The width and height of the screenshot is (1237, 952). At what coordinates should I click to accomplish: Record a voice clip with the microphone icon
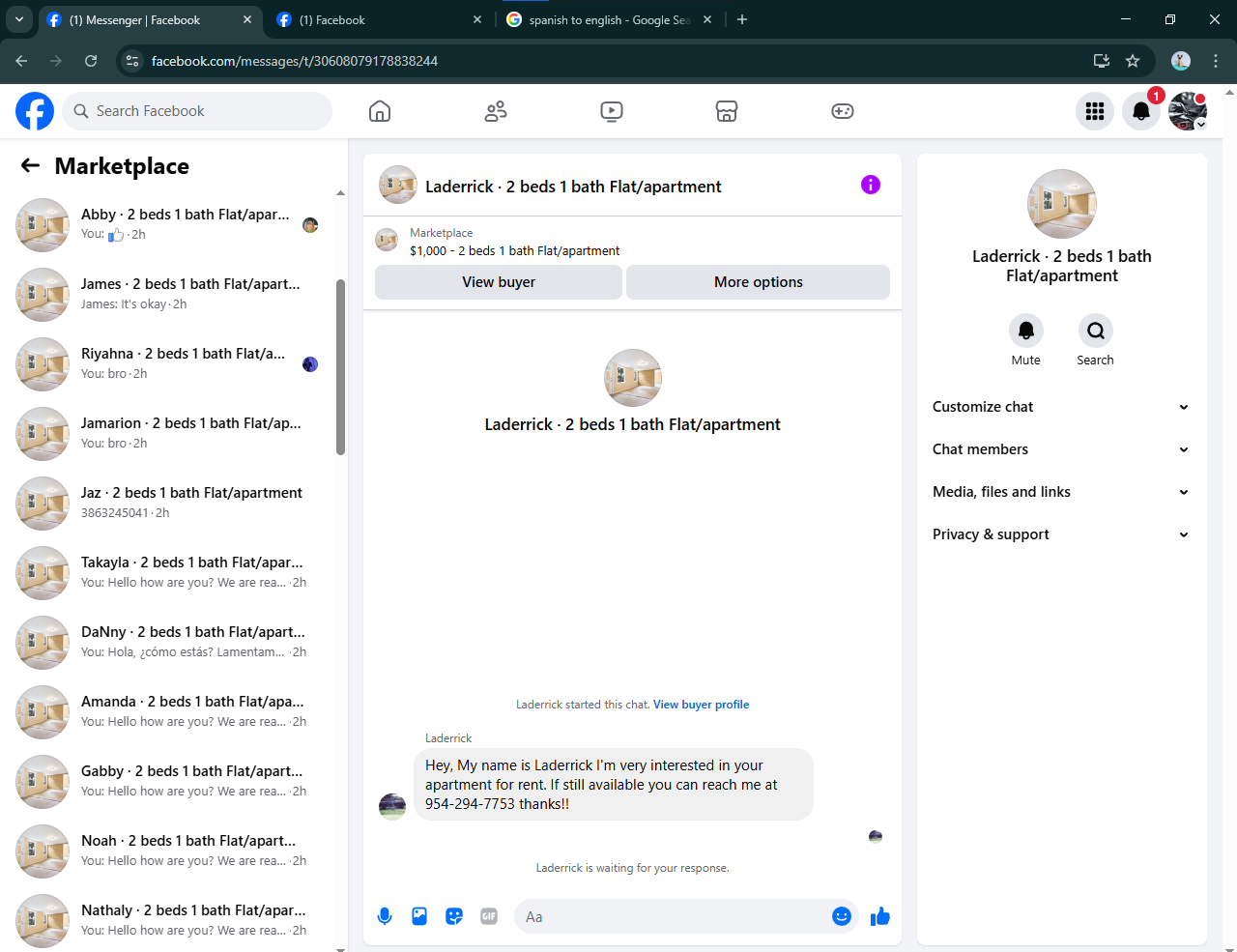tap(385, 916)
